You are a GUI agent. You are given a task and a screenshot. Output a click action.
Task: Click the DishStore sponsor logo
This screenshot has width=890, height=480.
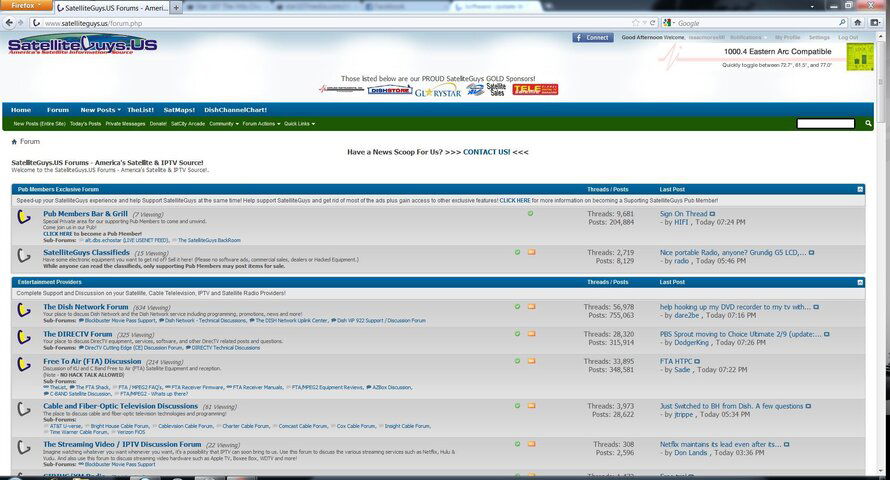pos(389,90)
